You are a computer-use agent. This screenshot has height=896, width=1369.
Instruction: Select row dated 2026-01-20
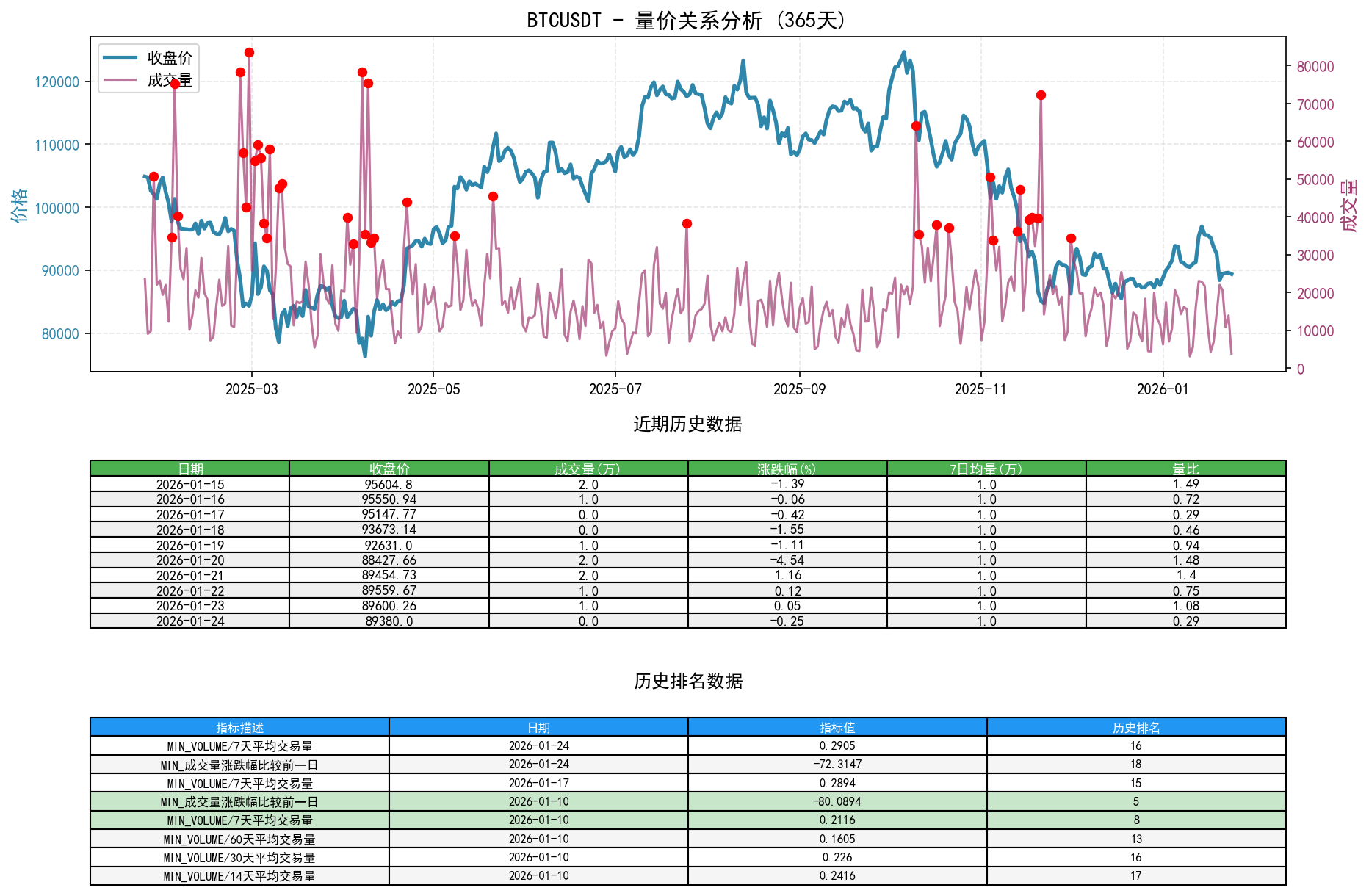[x=189, y=560]
